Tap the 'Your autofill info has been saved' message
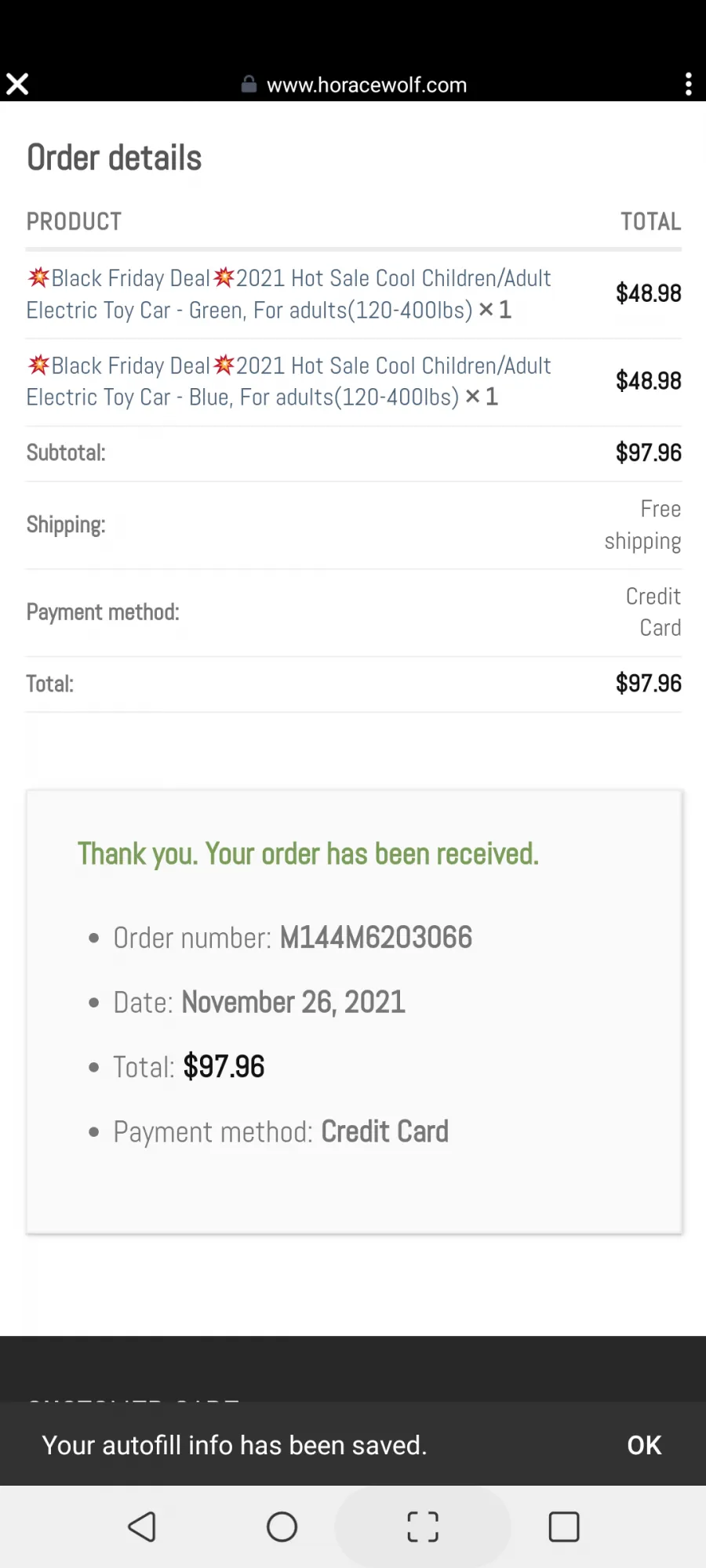The width and height of the screenshot is (706, 1568). coord(235,1445)
